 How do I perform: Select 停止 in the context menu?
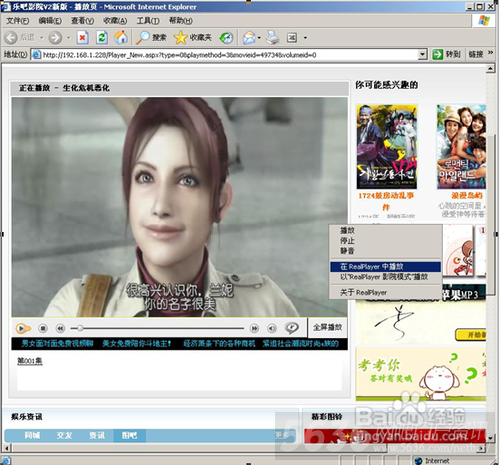[385, 241]
